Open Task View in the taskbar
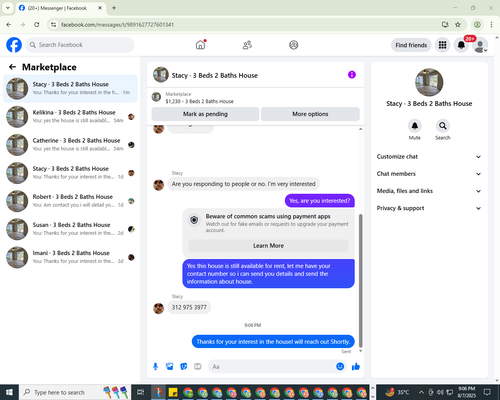500x400 pixels. point(141,392)
